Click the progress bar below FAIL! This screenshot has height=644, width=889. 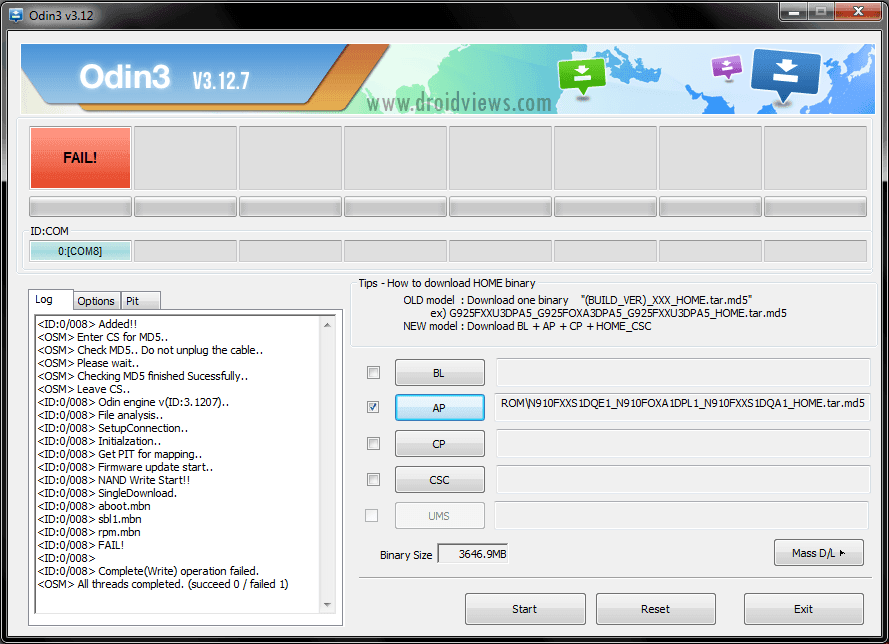click(x=81, y=206)
